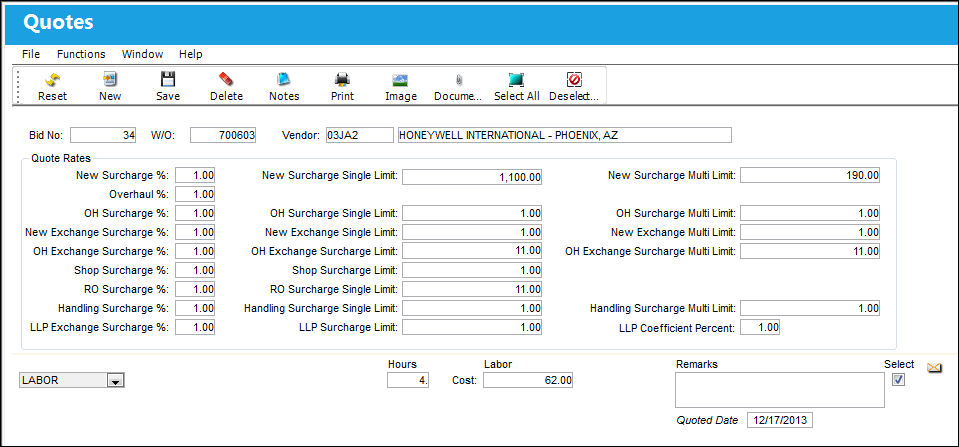Click New Exchange Single Limit field
Screen dimensions: 959x447
click(472, 232)
